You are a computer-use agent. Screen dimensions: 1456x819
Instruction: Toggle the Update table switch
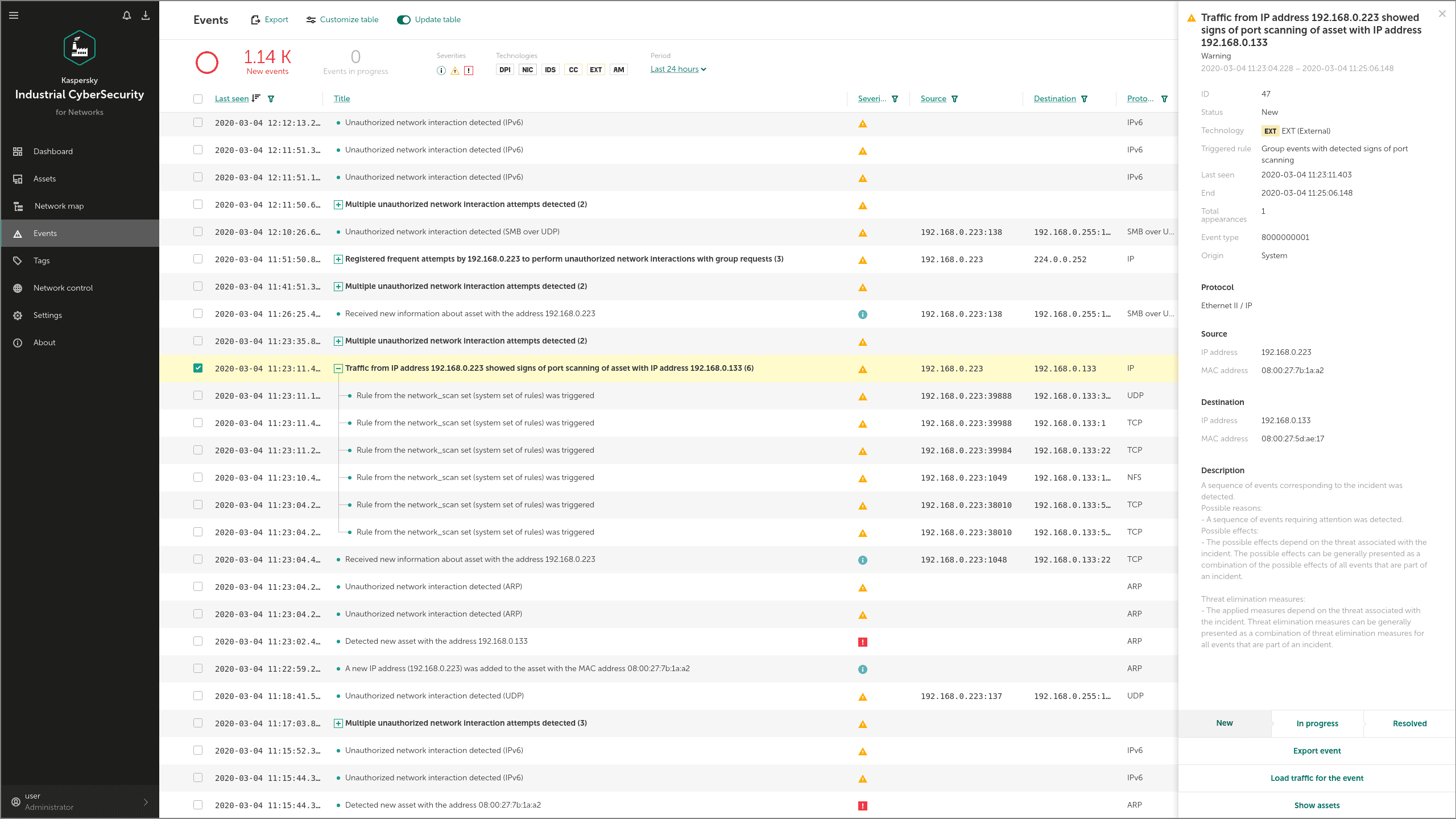[404, 20]
